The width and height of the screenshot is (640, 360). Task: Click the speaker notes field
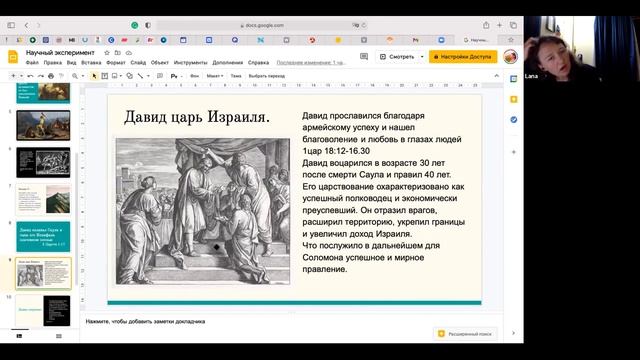point(291,322)
